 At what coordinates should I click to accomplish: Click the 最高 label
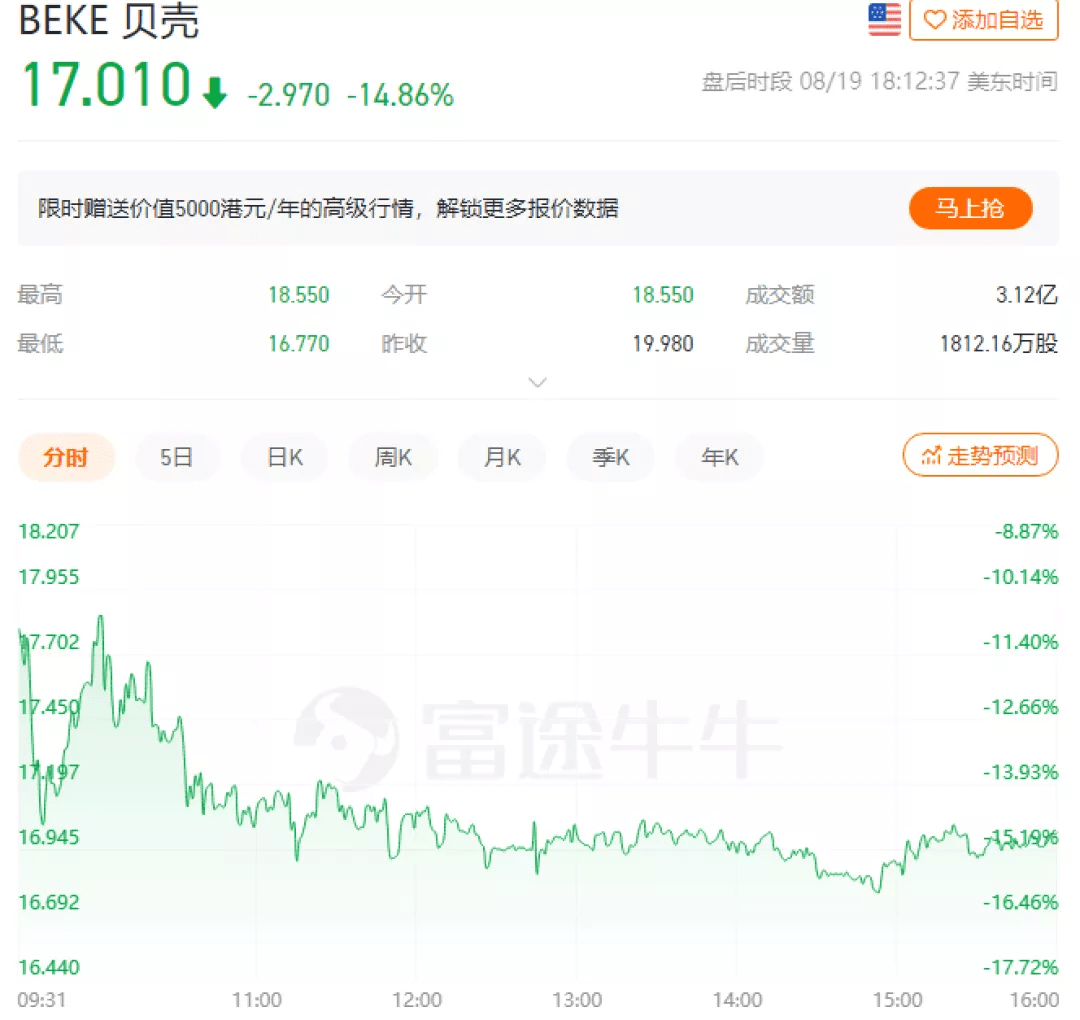click(40, 295)
